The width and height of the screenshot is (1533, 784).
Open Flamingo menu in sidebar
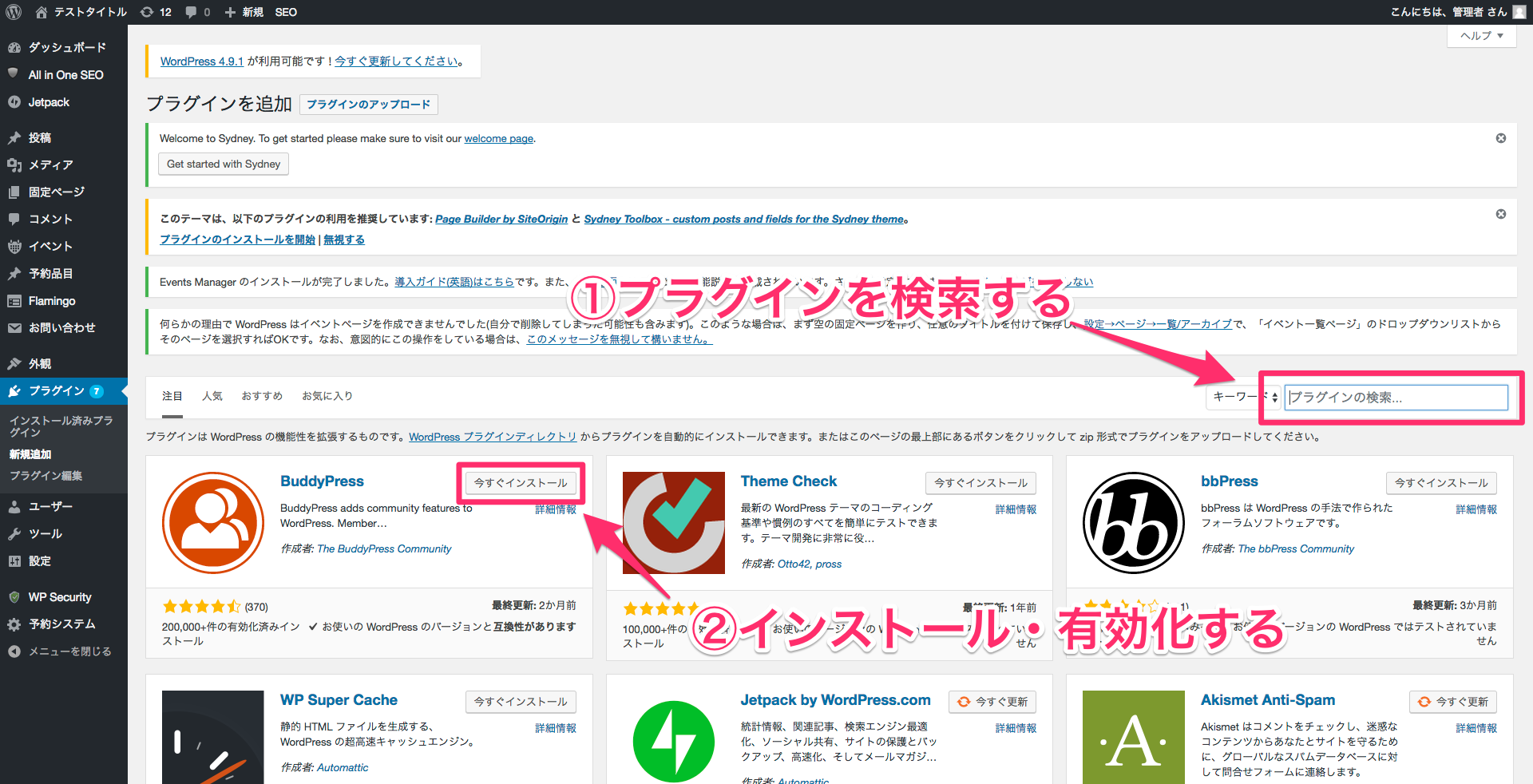[x=64, y=300]
